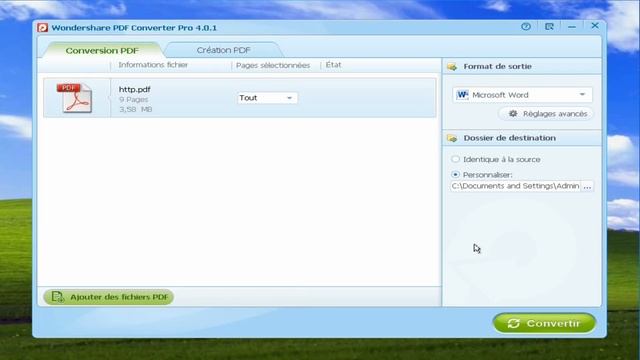
Task: Click the 9 Pages text
Action: click(x=133, y=100)
